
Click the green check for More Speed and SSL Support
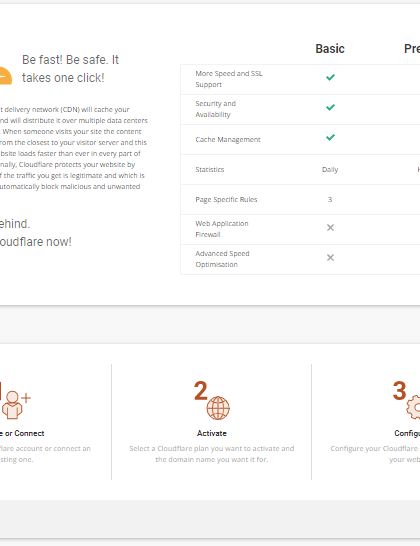point(330,77)
